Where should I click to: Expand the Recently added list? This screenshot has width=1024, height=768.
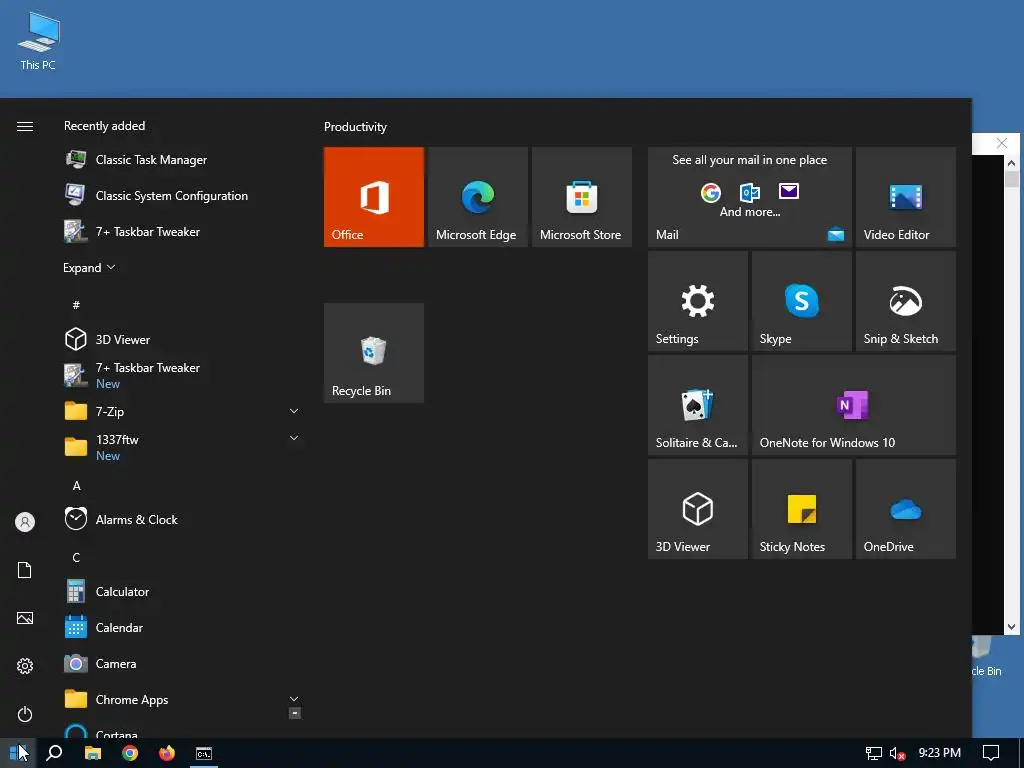click(89, 268)
